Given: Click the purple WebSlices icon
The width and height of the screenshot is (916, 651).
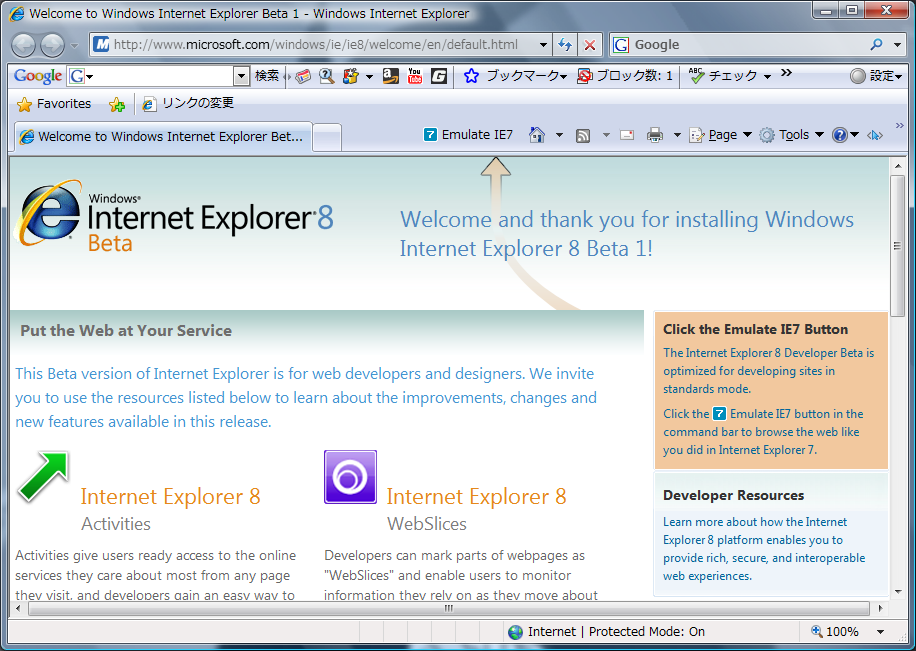Looking at the screenshot, I should coord(351,477).
